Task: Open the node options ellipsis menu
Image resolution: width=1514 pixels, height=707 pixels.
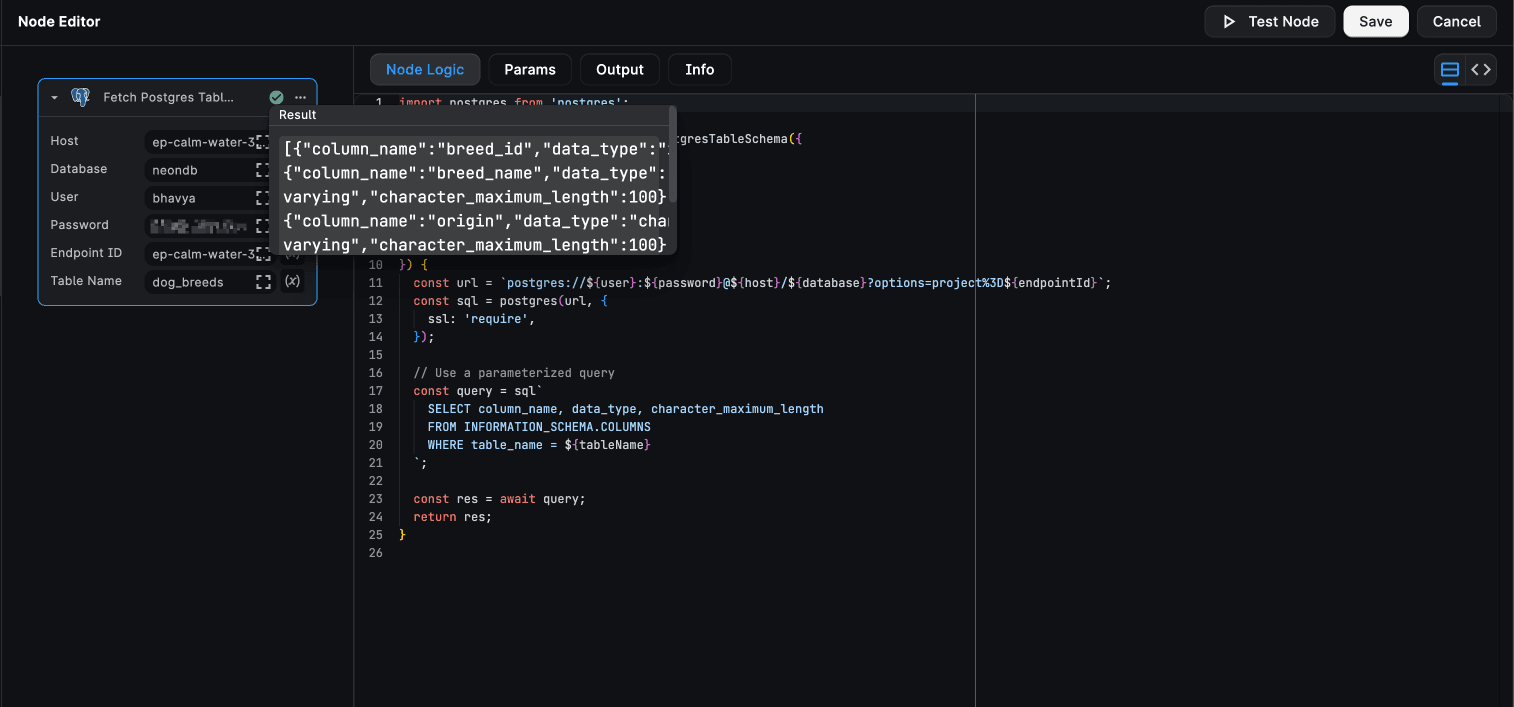Action: tap(299, 97)
